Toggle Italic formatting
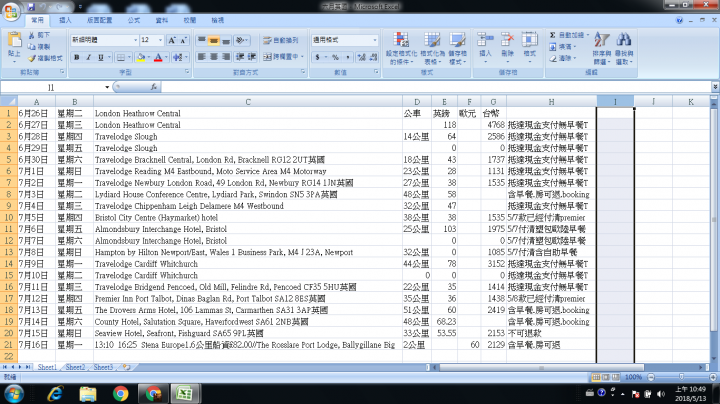This screenshot has height=404, width=720. tap(88, 57)
